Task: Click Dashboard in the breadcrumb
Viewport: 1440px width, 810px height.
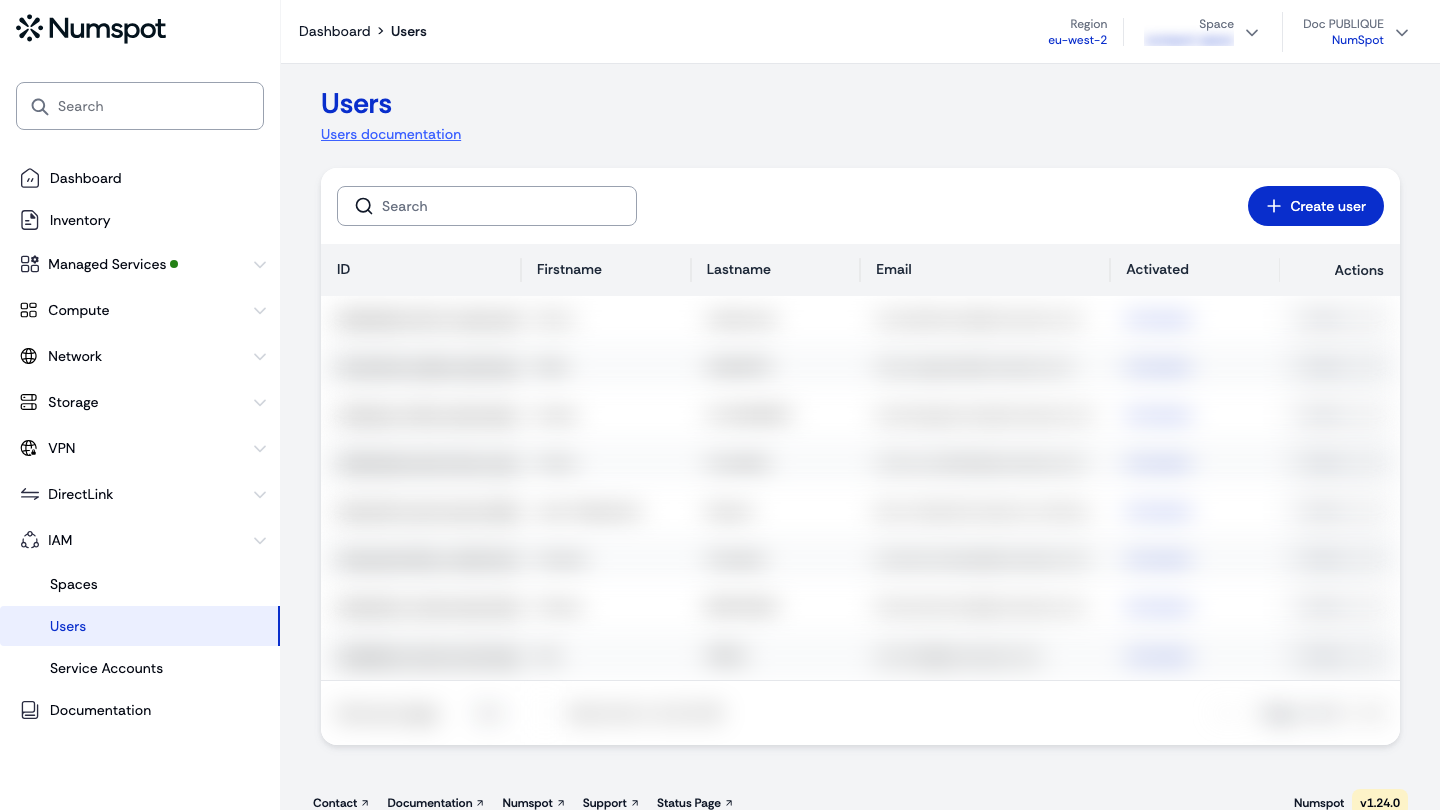Action: [x=334, y=31]
